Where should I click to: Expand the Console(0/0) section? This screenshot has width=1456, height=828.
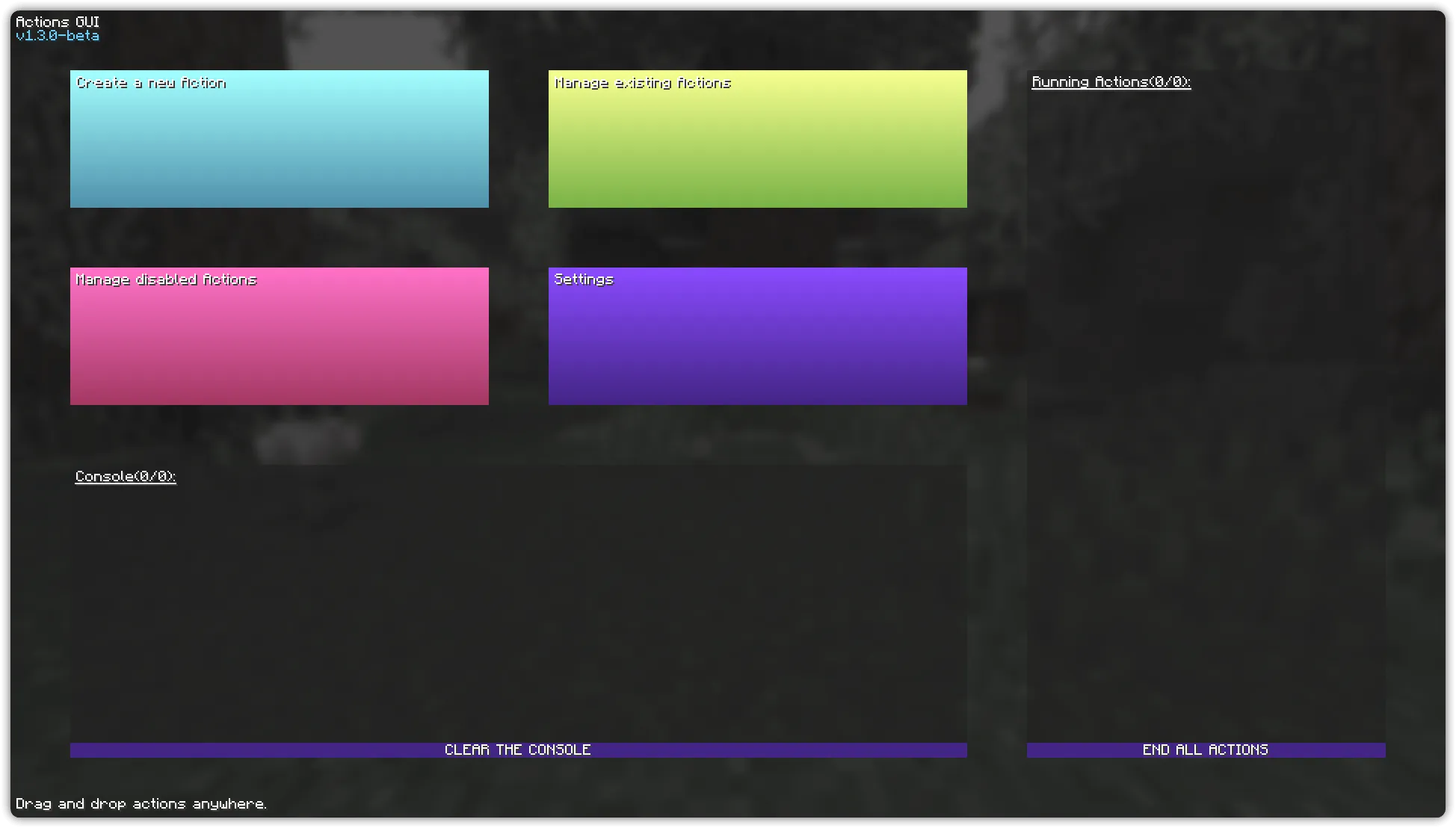coord(125,476)
